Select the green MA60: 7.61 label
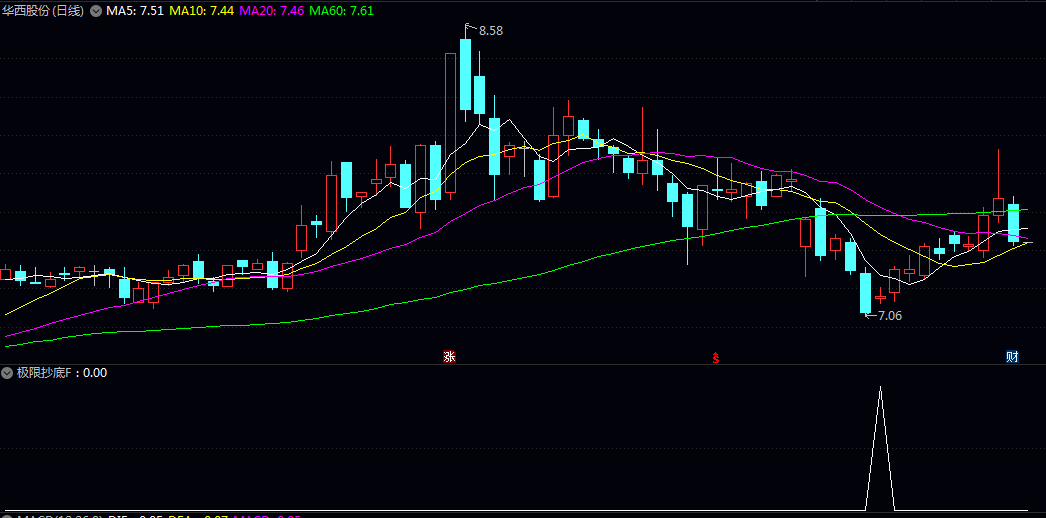1046x518 pixels. pos(342,11)
